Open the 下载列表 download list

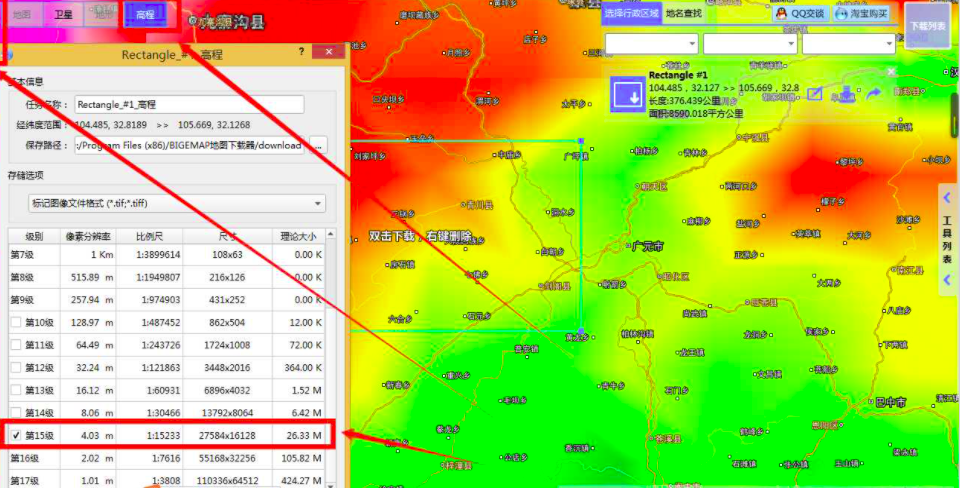(927, 26)
